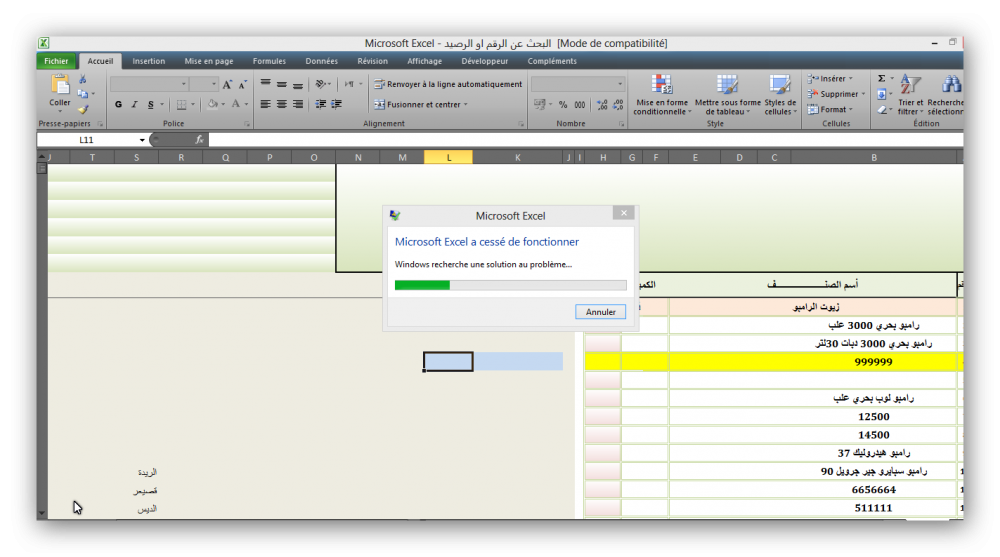Switch to the Révision tab
The width and height of the screenshot is (1000, 557).
click(x=372, y=61)
